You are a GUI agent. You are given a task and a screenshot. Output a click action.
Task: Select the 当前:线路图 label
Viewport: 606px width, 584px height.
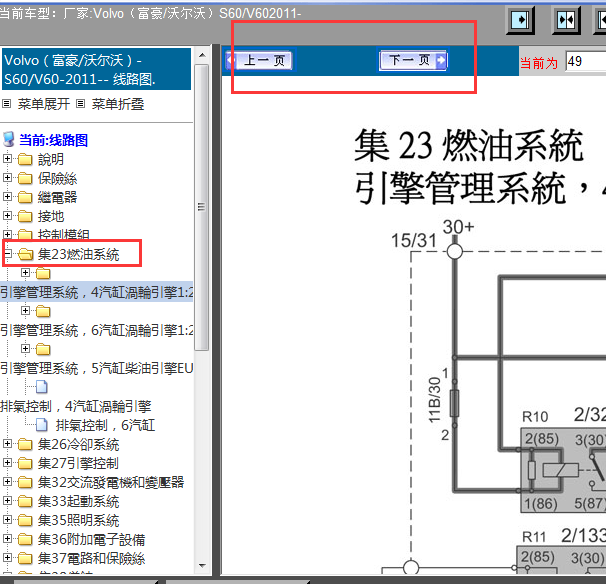[53, 140]
